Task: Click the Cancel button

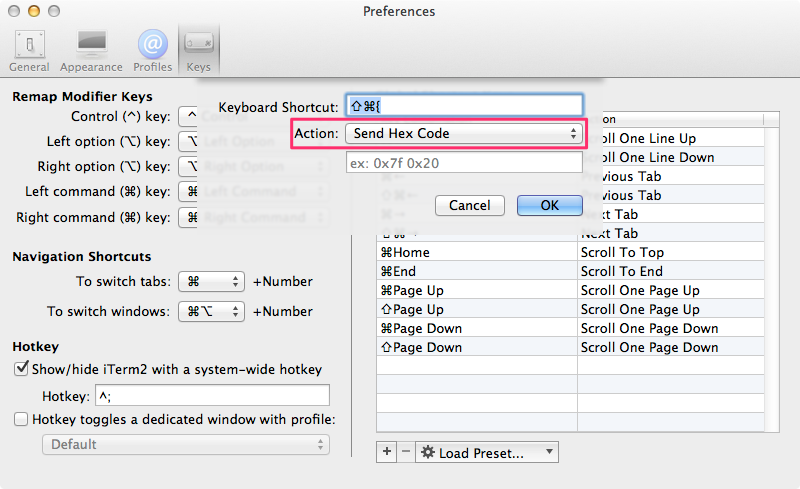Action: (x=469, y=205)
